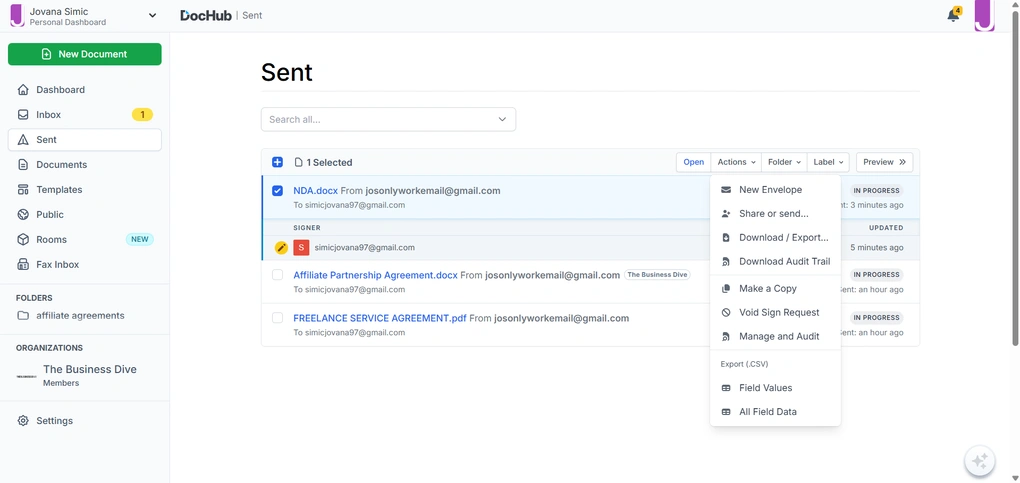The height and width of the screenshot is (483, 1020).
Task: Click the New Document button
Action: tap(84, 54)
